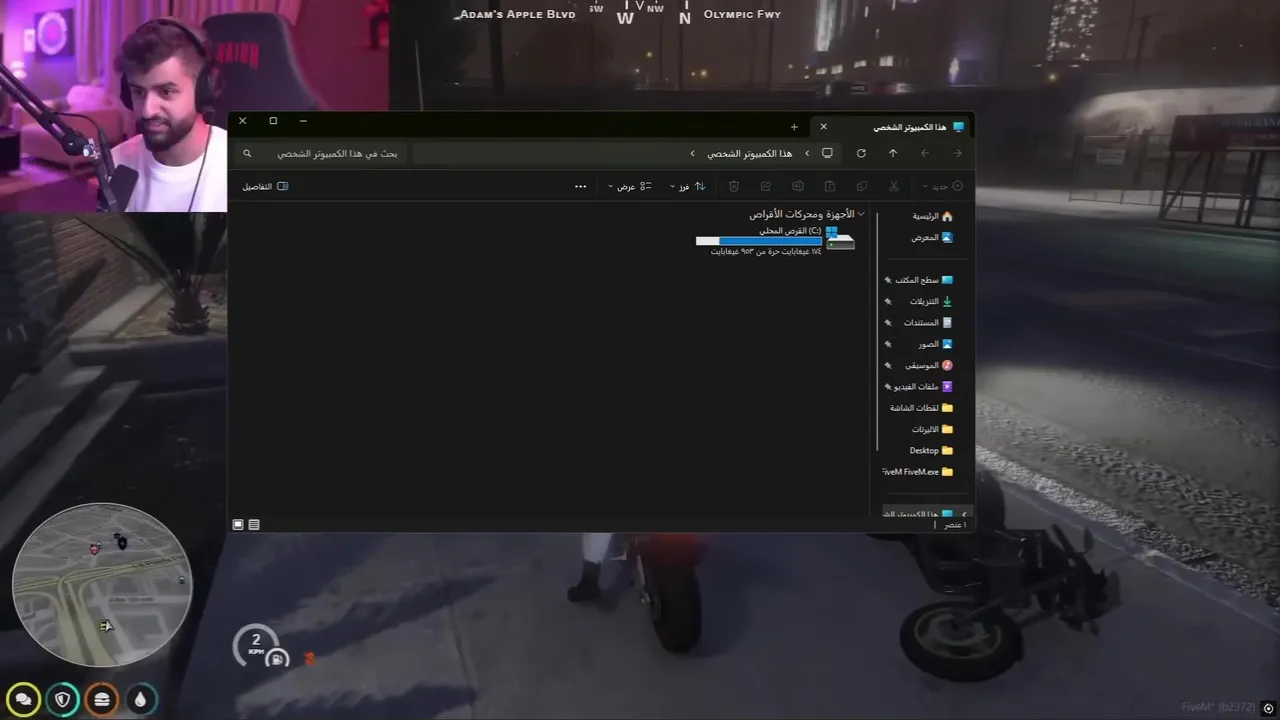Click the chat bubbles HUD icon in game
Image resolution: width=1280 pixels, height=720 pixels.
(24, 699)
